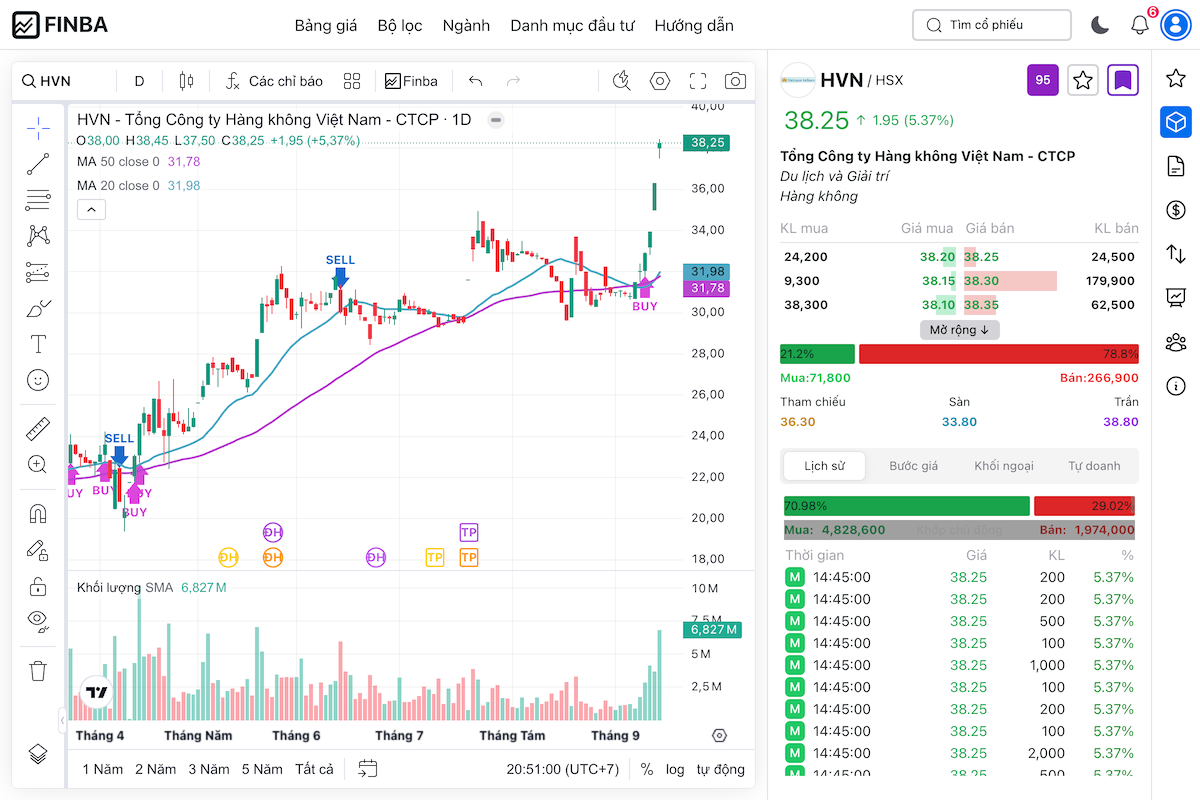Open the D timeframe interval dropdown
The image size is (1200, 800).
click(x=139, y=81)
